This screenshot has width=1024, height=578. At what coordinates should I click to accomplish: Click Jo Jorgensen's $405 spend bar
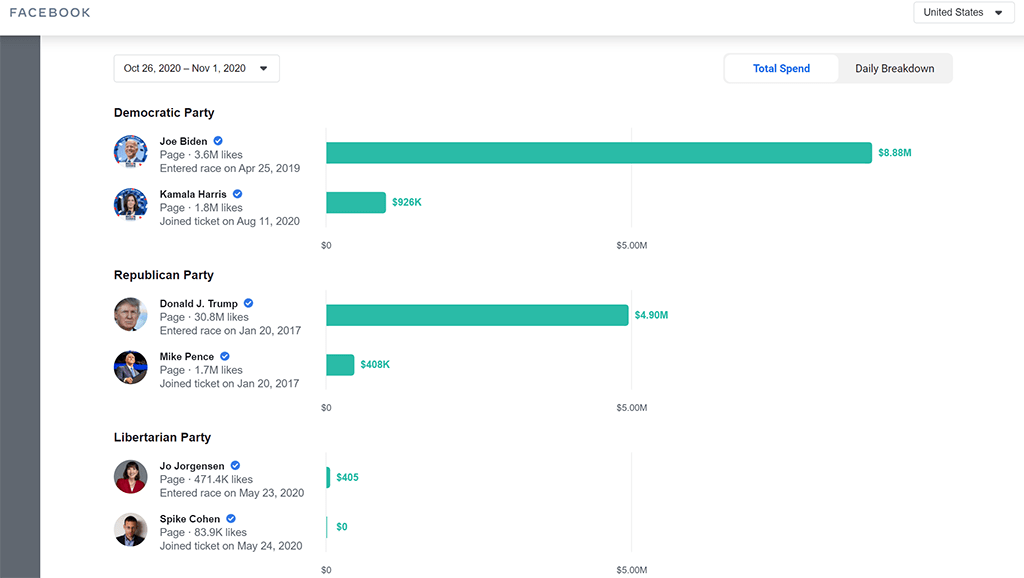(328, 477)
